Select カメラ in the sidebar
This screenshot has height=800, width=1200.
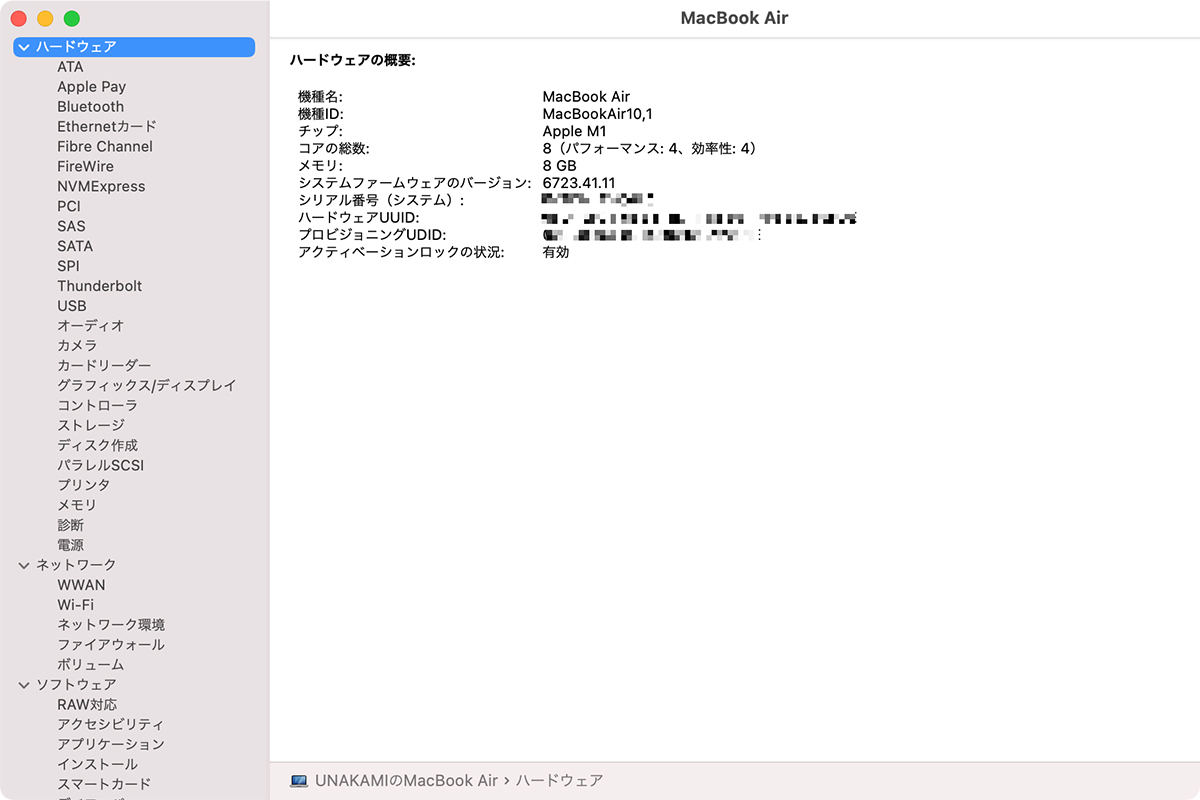77,346
